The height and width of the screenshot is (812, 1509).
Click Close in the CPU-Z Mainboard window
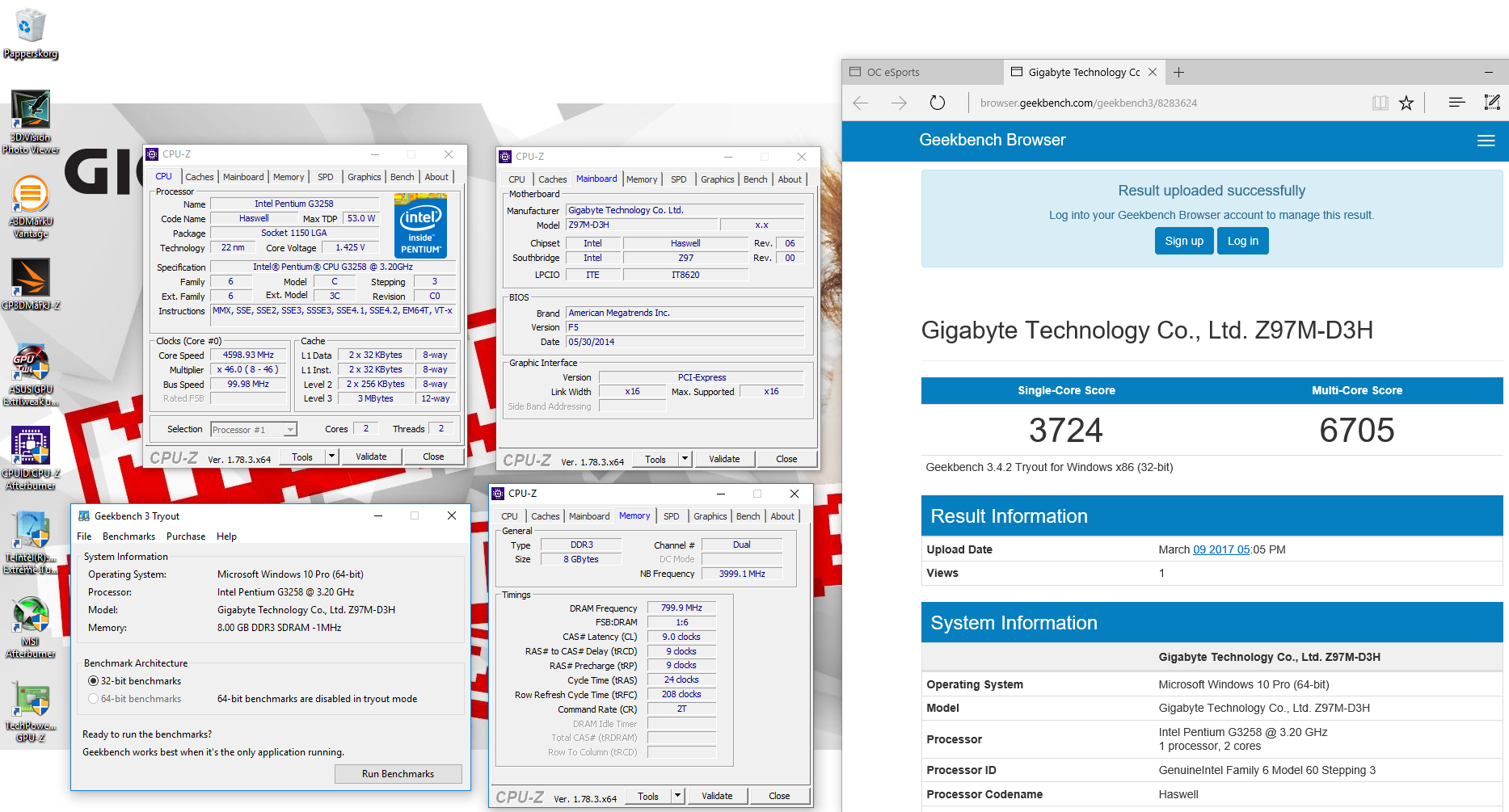tap(786, 459)
